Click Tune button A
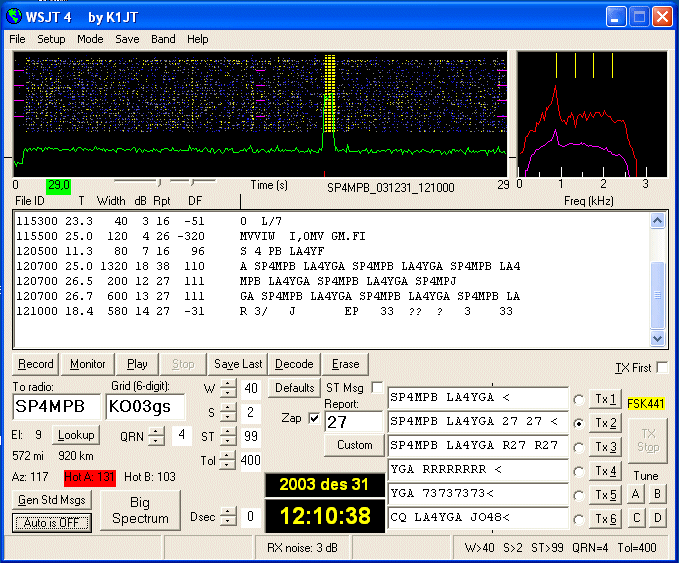Viewport: 679px width, 563px height. (636, 494)
